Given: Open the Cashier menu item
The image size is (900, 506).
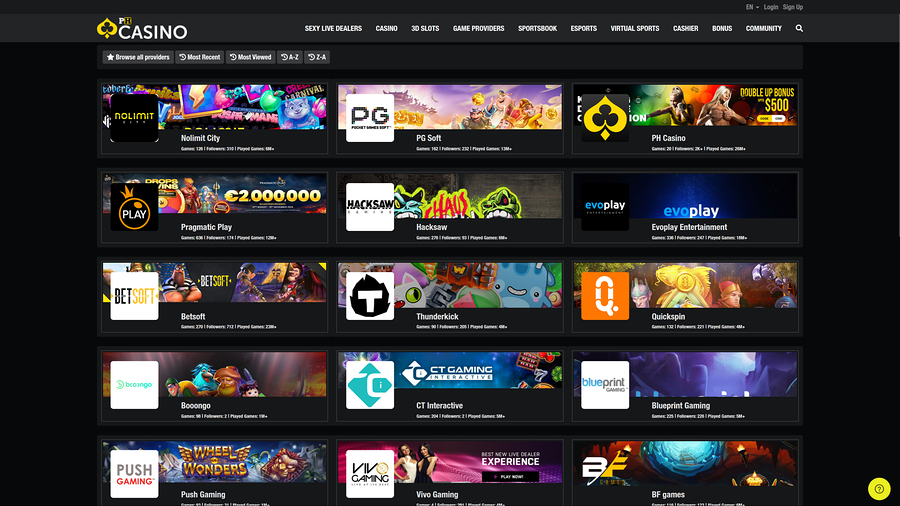Looking at the screenshot, I should click(x=685, y=28).
